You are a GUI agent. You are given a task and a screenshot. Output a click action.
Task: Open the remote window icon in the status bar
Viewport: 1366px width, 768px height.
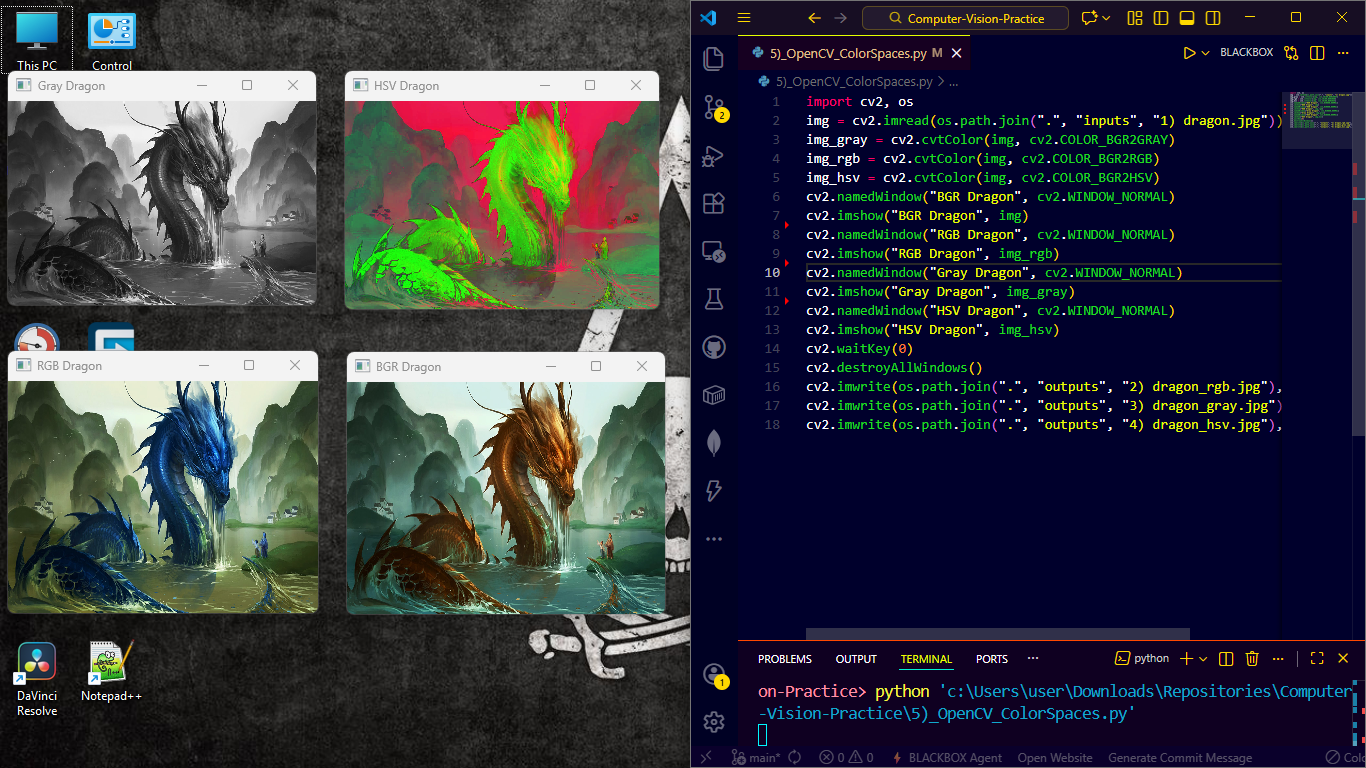click(706, 758)
